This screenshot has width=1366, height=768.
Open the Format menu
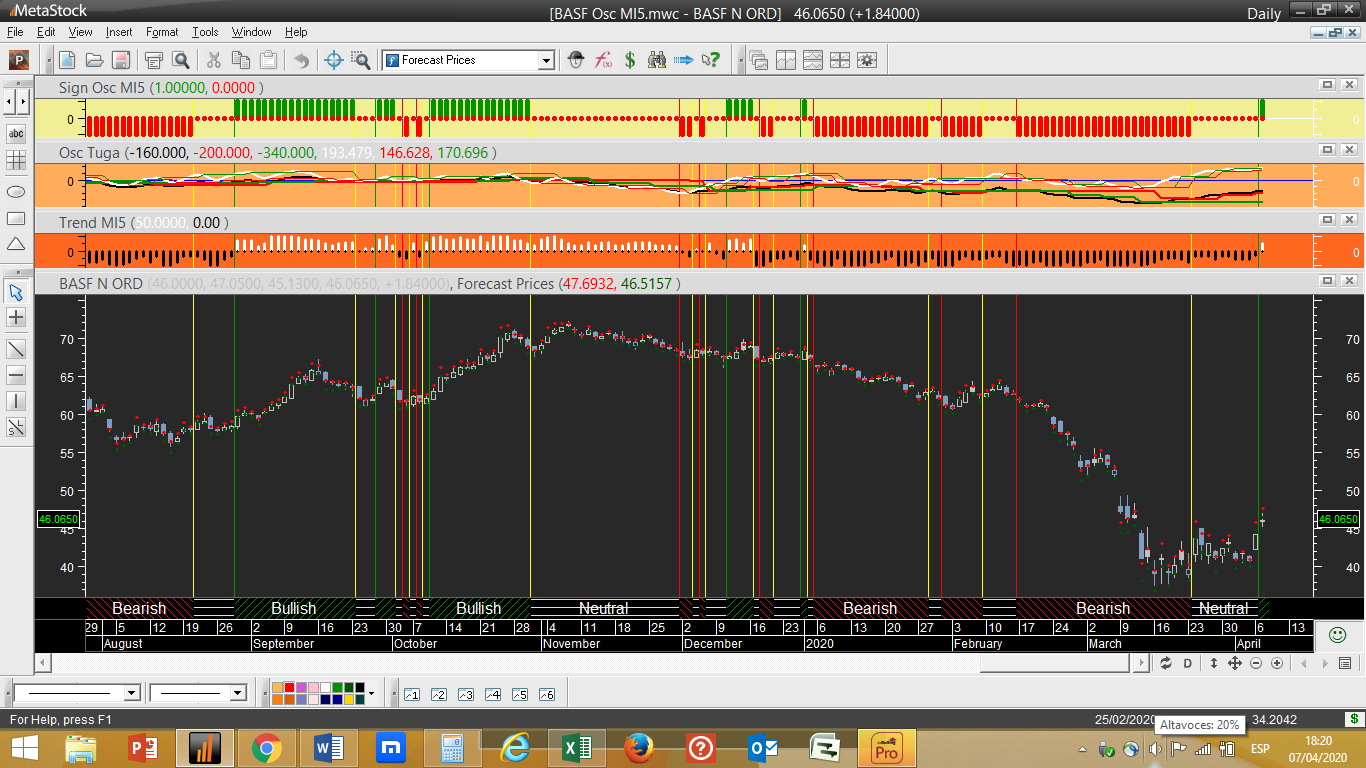pos(162,32)
